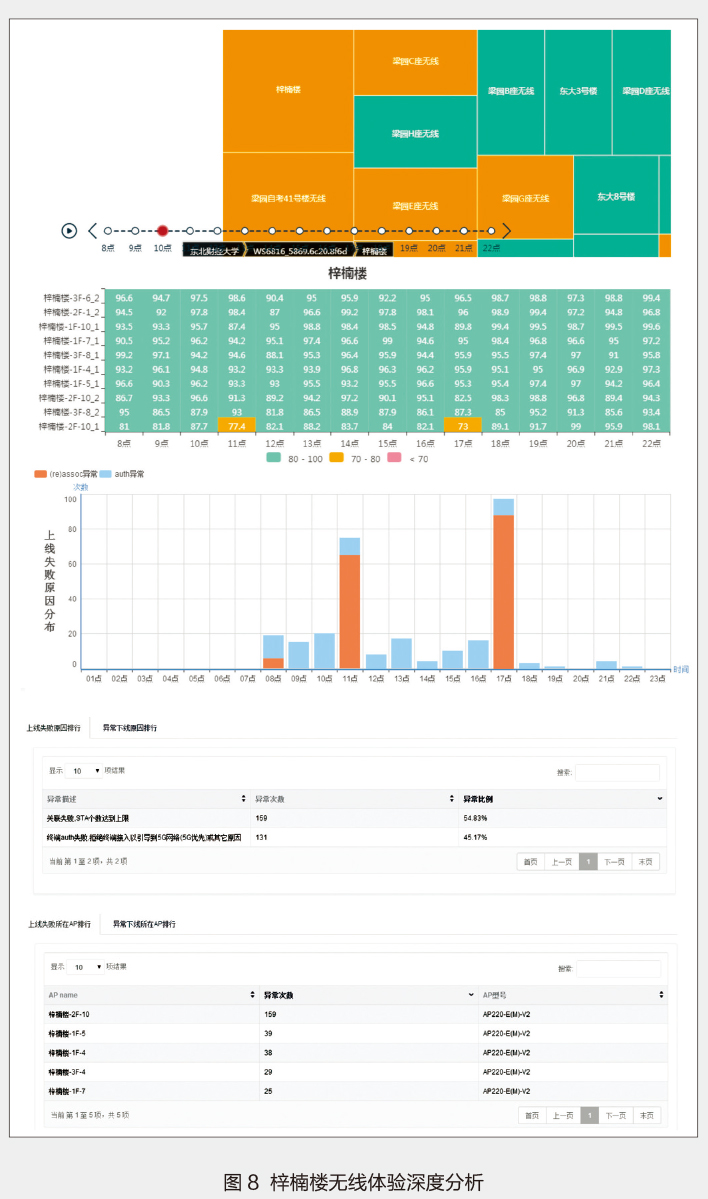Viewport: 708px width, 1199px height.
Task: Click the 东北财经大学 breadcrumb
Action: (x=214, y=251)
